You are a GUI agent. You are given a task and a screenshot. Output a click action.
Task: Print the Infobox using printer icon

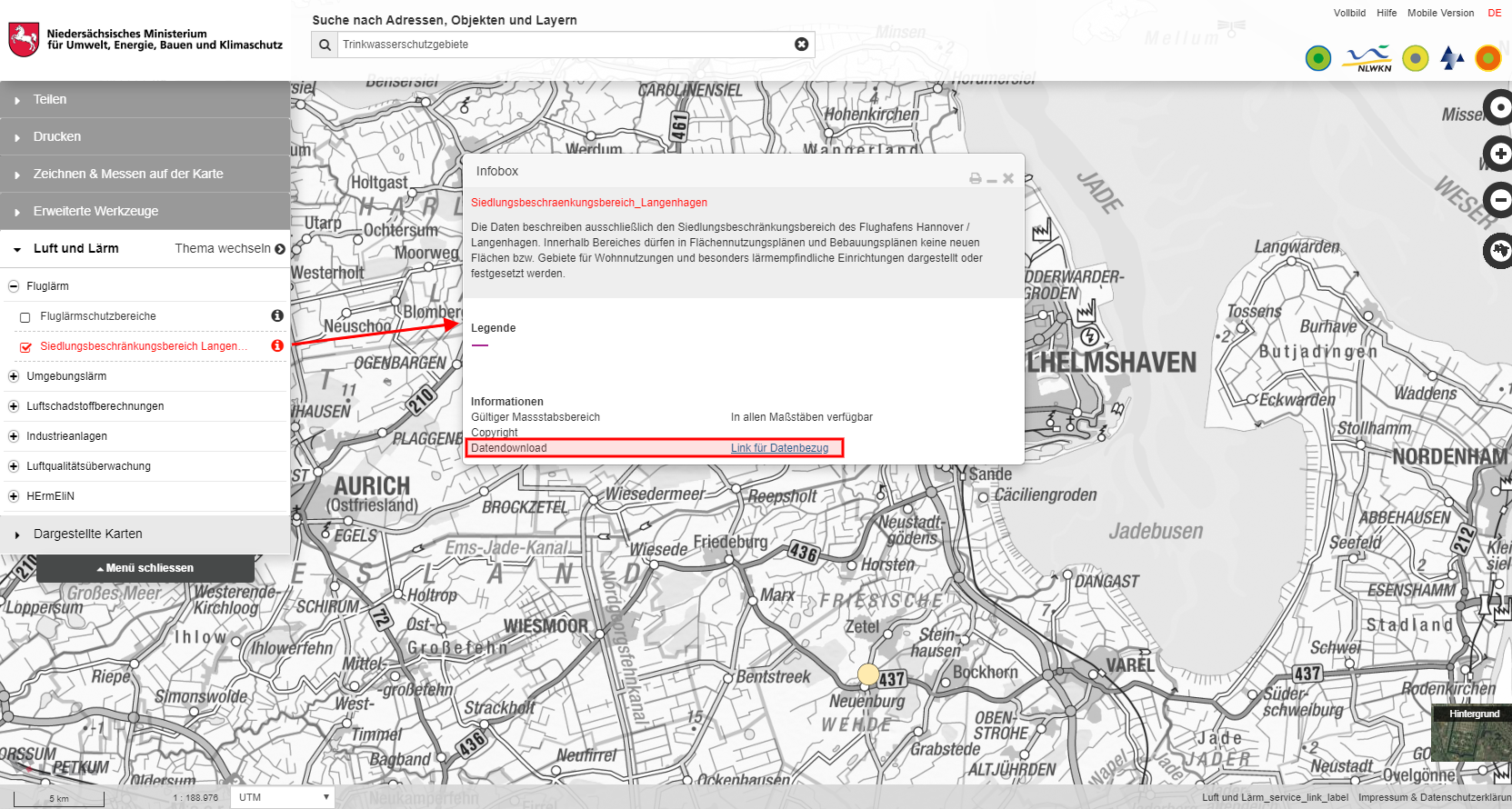coord(975,179)
